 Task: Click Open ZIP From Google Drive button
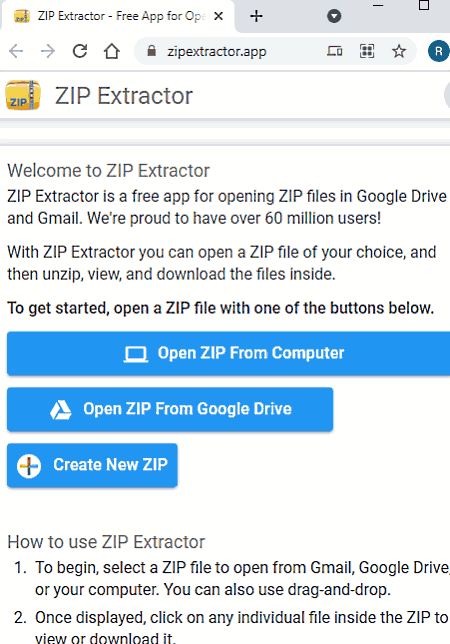[170, 409]
